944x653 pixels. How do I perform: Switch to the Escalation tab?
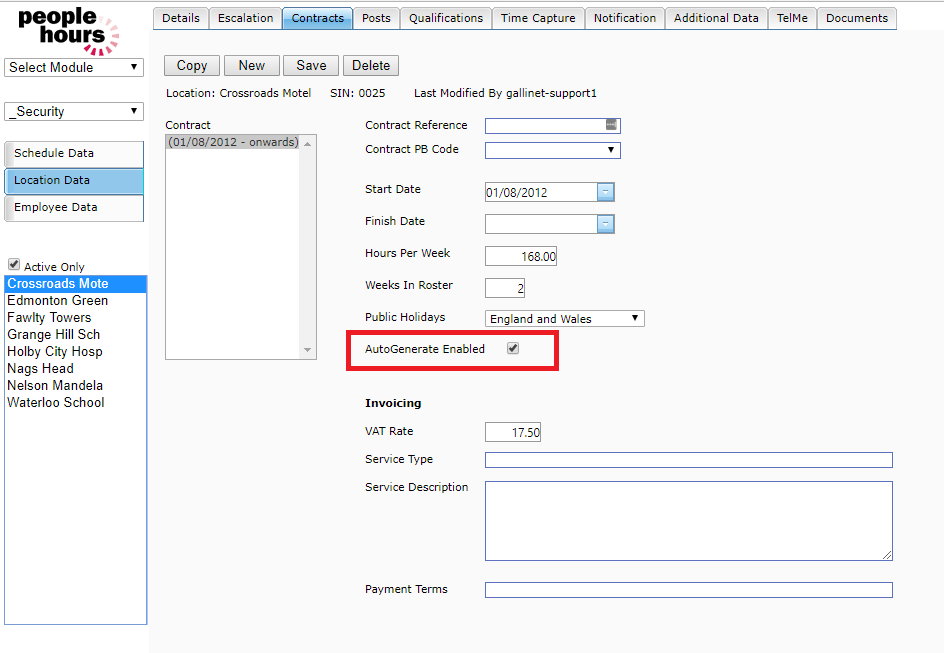point(246,18)
